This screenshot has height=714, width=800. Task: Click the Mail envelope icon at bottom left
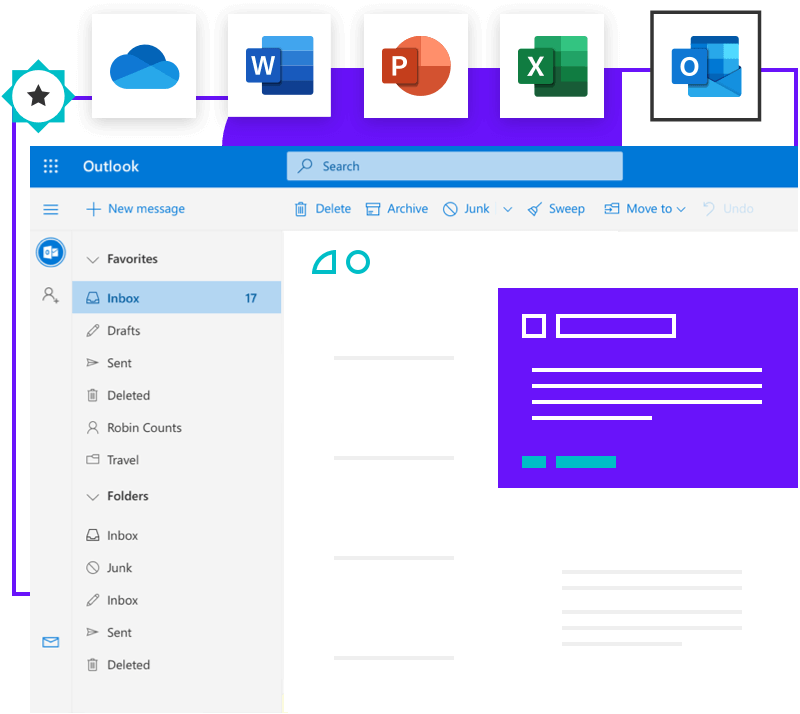50,642
